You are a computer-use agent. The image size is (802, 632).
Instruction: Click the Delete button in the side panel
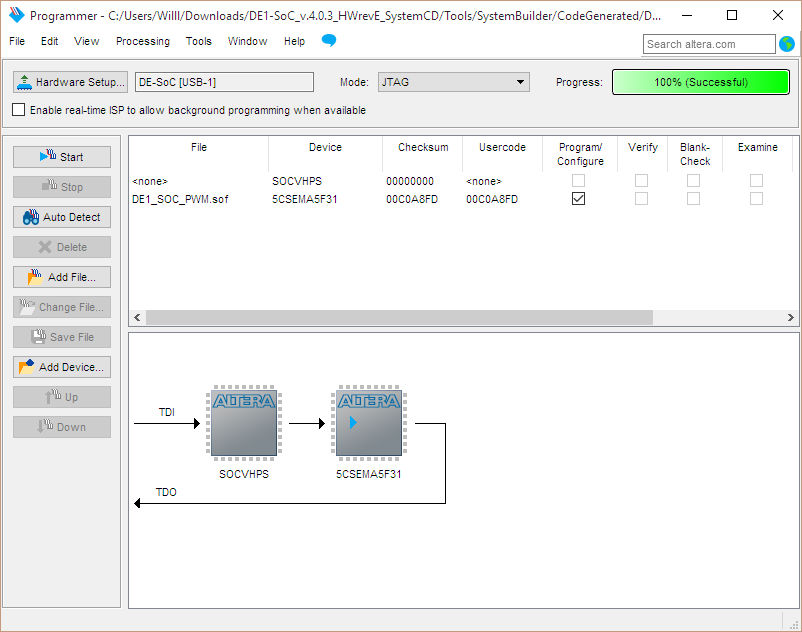click(x=62, y=247)
